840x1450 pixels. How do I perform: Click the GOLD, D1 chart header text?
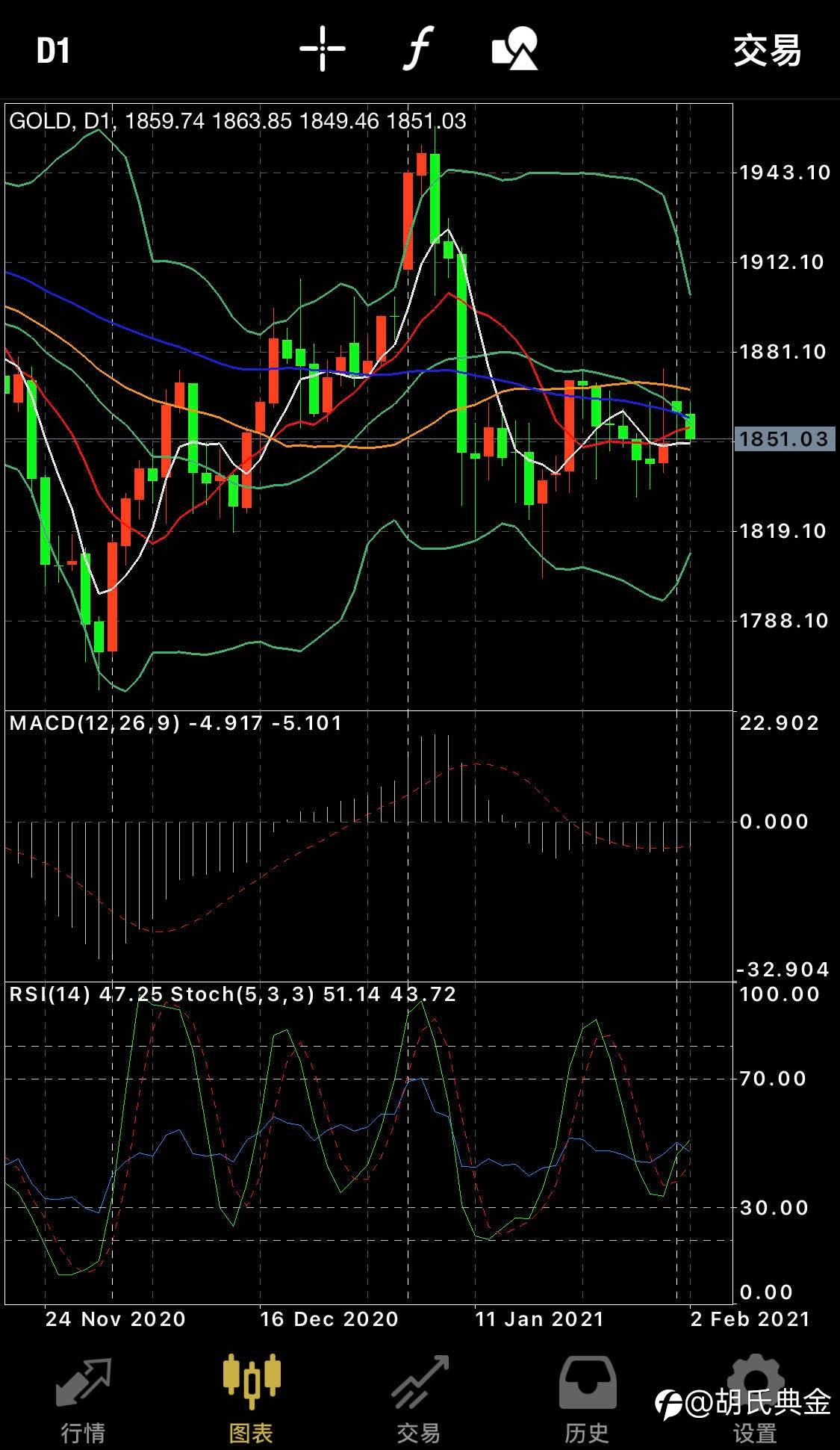[x=237, y=121]
